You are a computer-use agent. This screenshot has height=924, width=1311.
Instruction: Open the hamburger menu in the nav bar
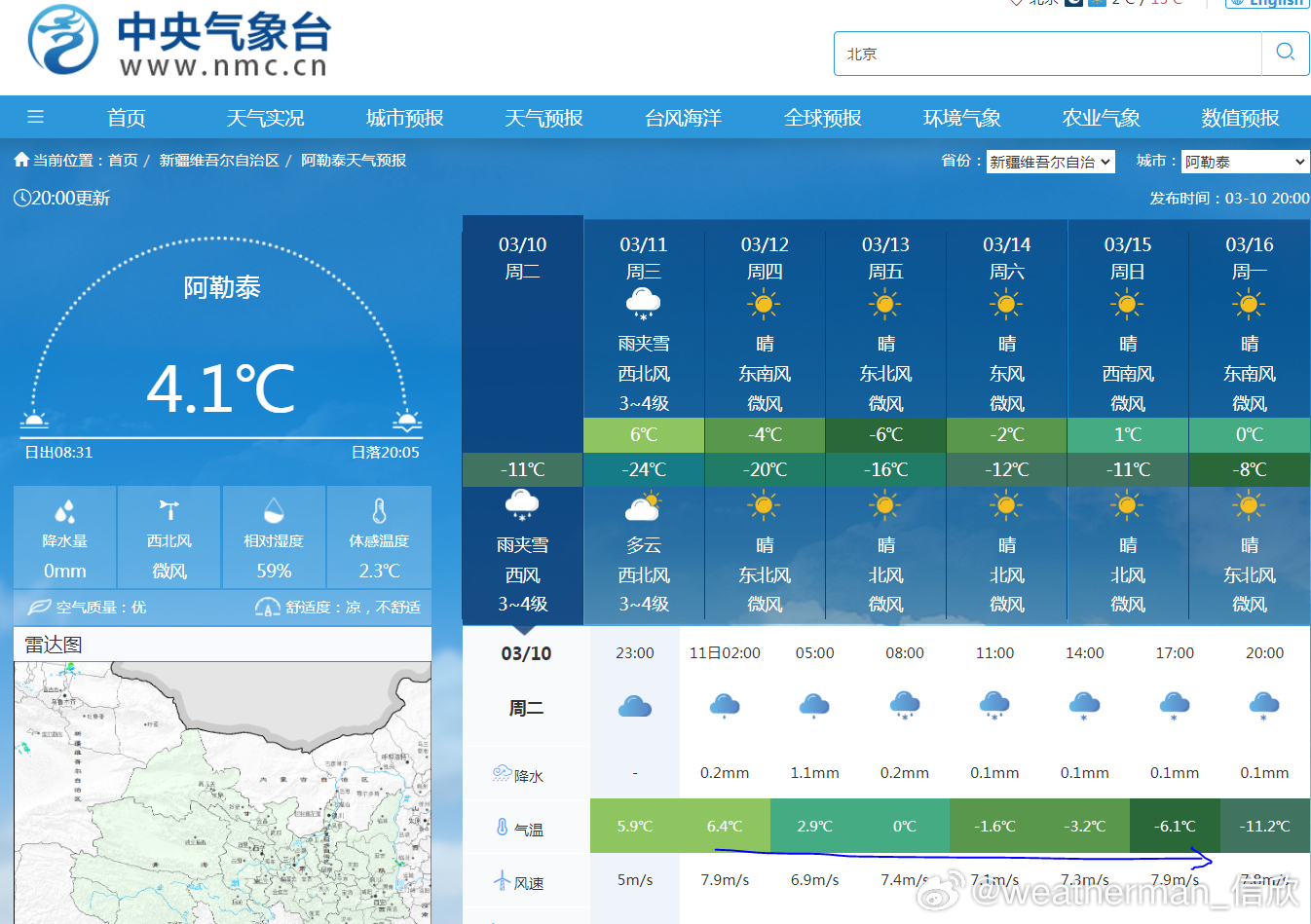pyautogui.click(x=36, y=118)
